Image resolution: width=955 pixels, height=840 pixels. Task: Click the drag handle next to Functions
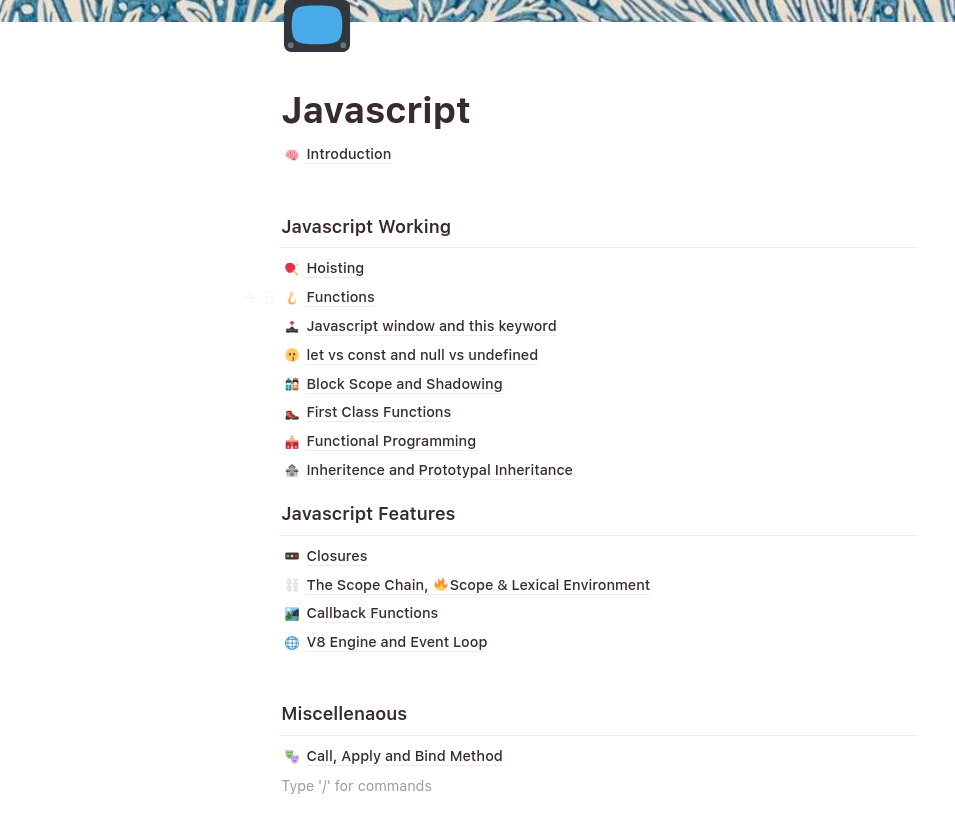coord(269,297)
